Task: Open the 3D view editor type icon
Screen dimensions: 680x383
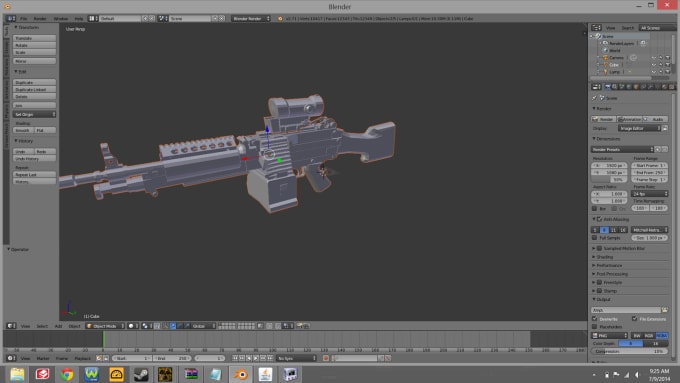Action: (x=11, y=326)
